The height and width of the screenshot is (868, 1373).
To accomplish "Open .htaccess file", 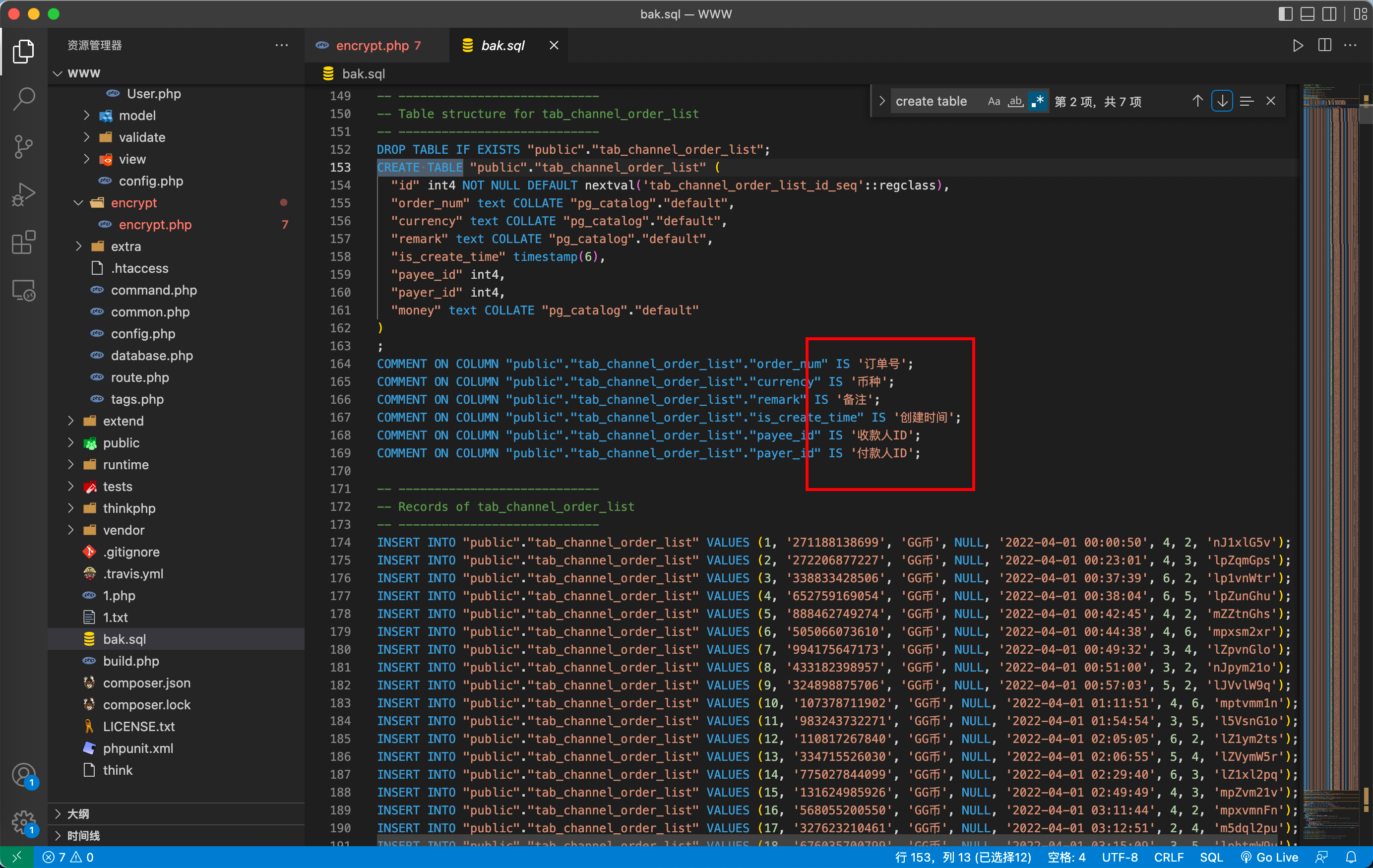I will [139, 269].
